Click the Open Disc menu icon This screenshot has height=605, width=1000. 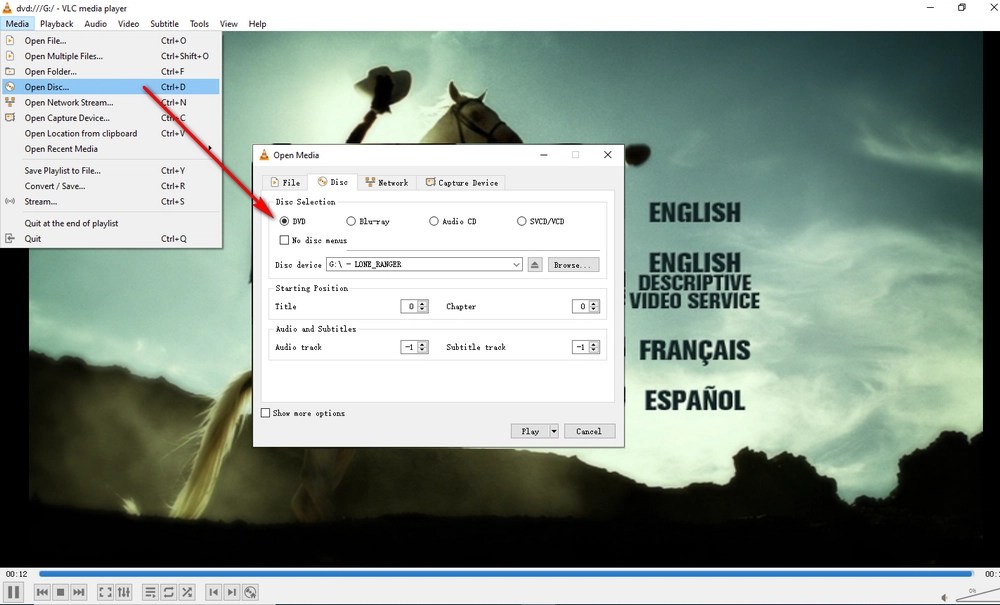pos(10,87)
